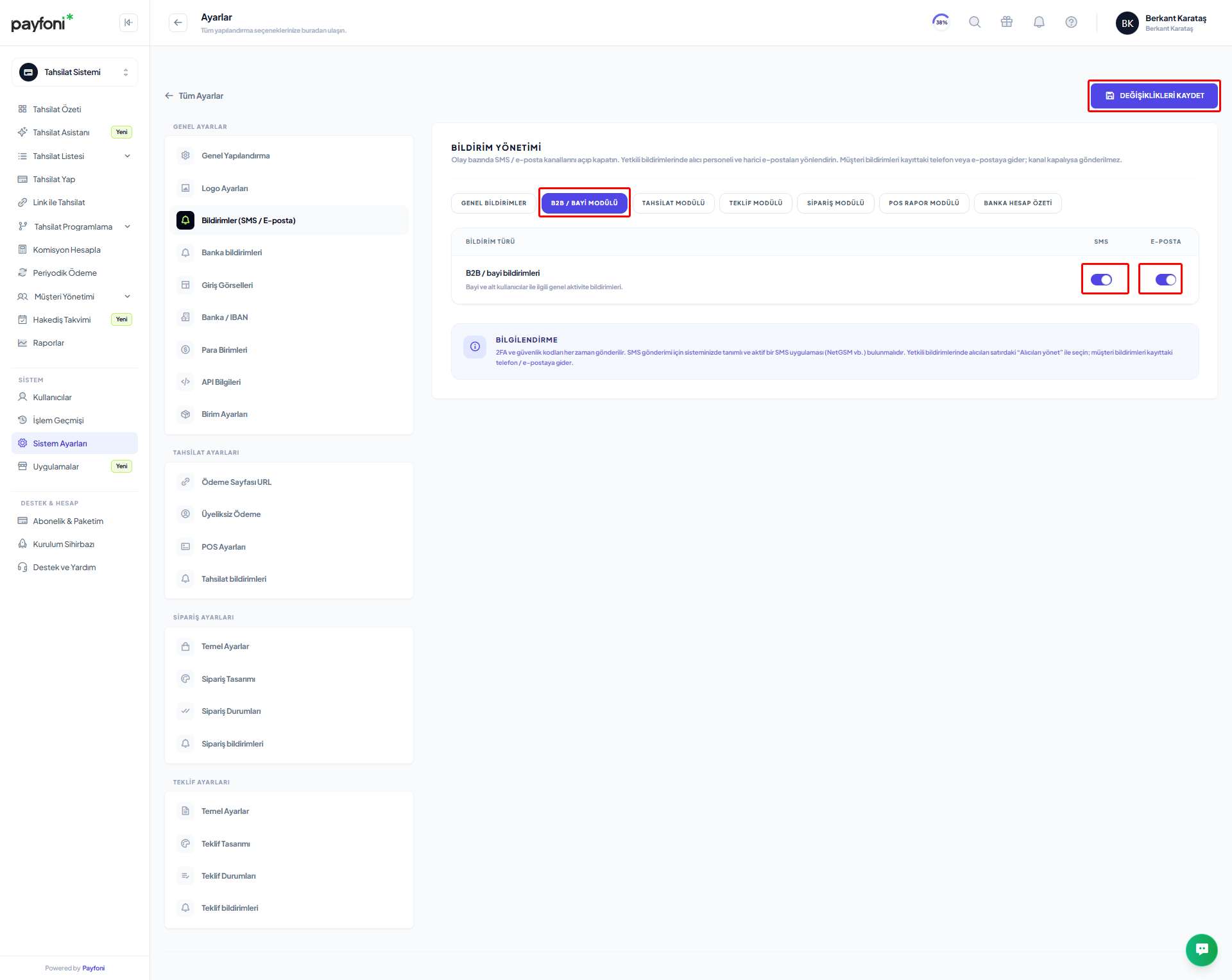This screenshot has height=980, width=1232.
Task: Switch to POS Rapor Modülü tab
Action: 924,203
